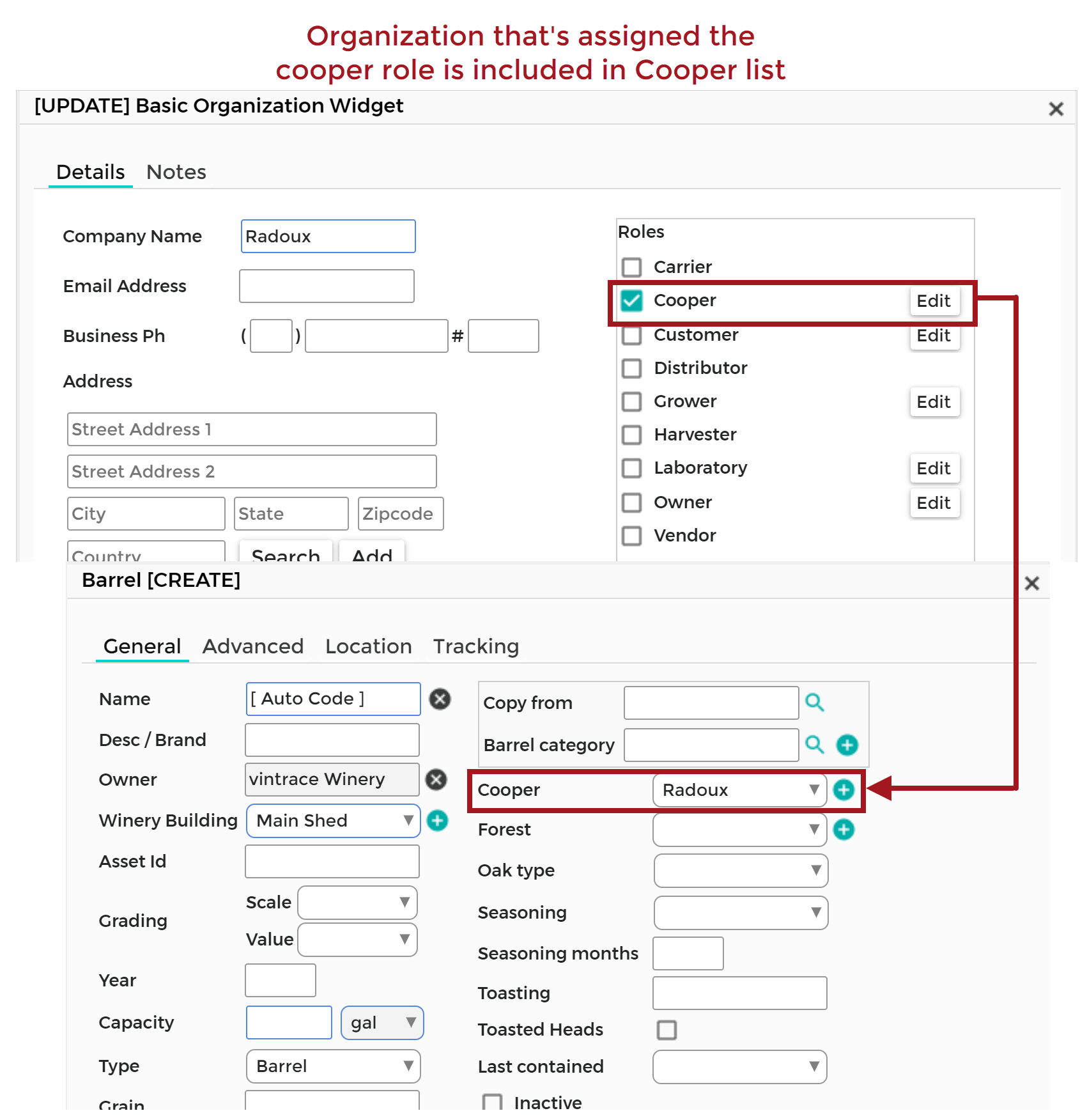
Task: Enable the Vendor role checkbox
Action: 632,536
